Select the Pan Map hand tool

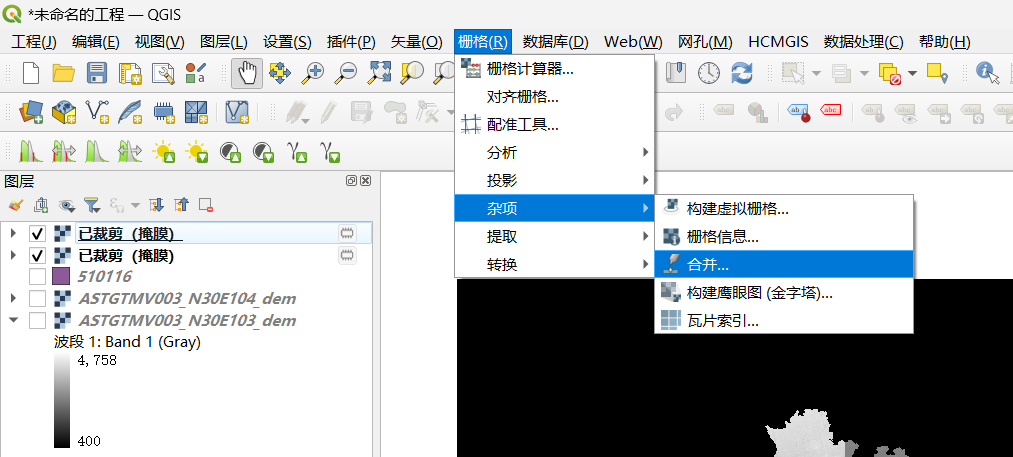point(247,73)
